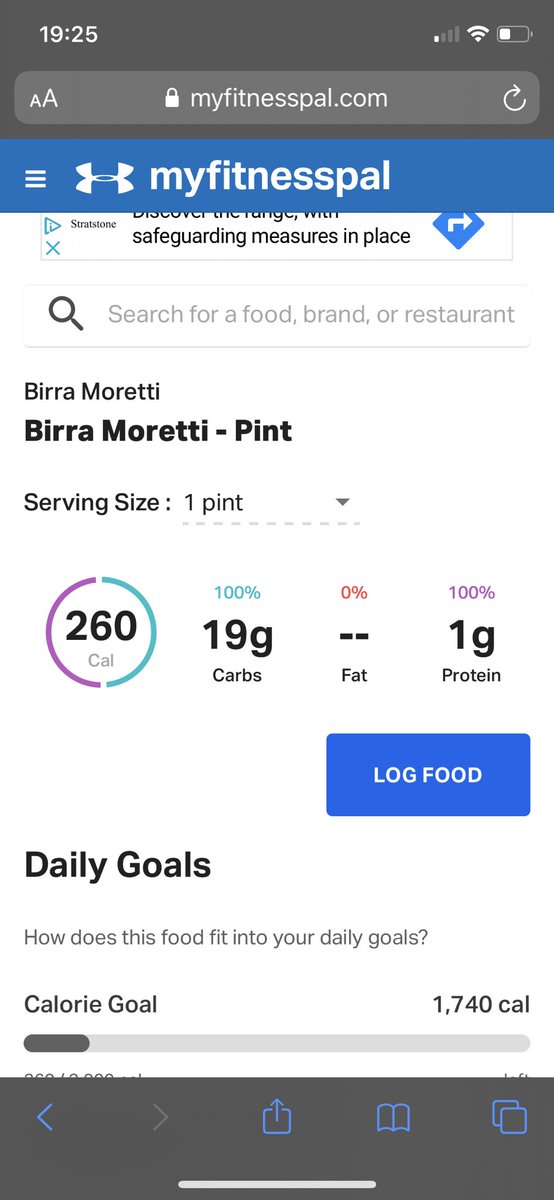Tap the search magnifier icon
This screenshot has height=1200, width=554.
[x=66, y=314]
